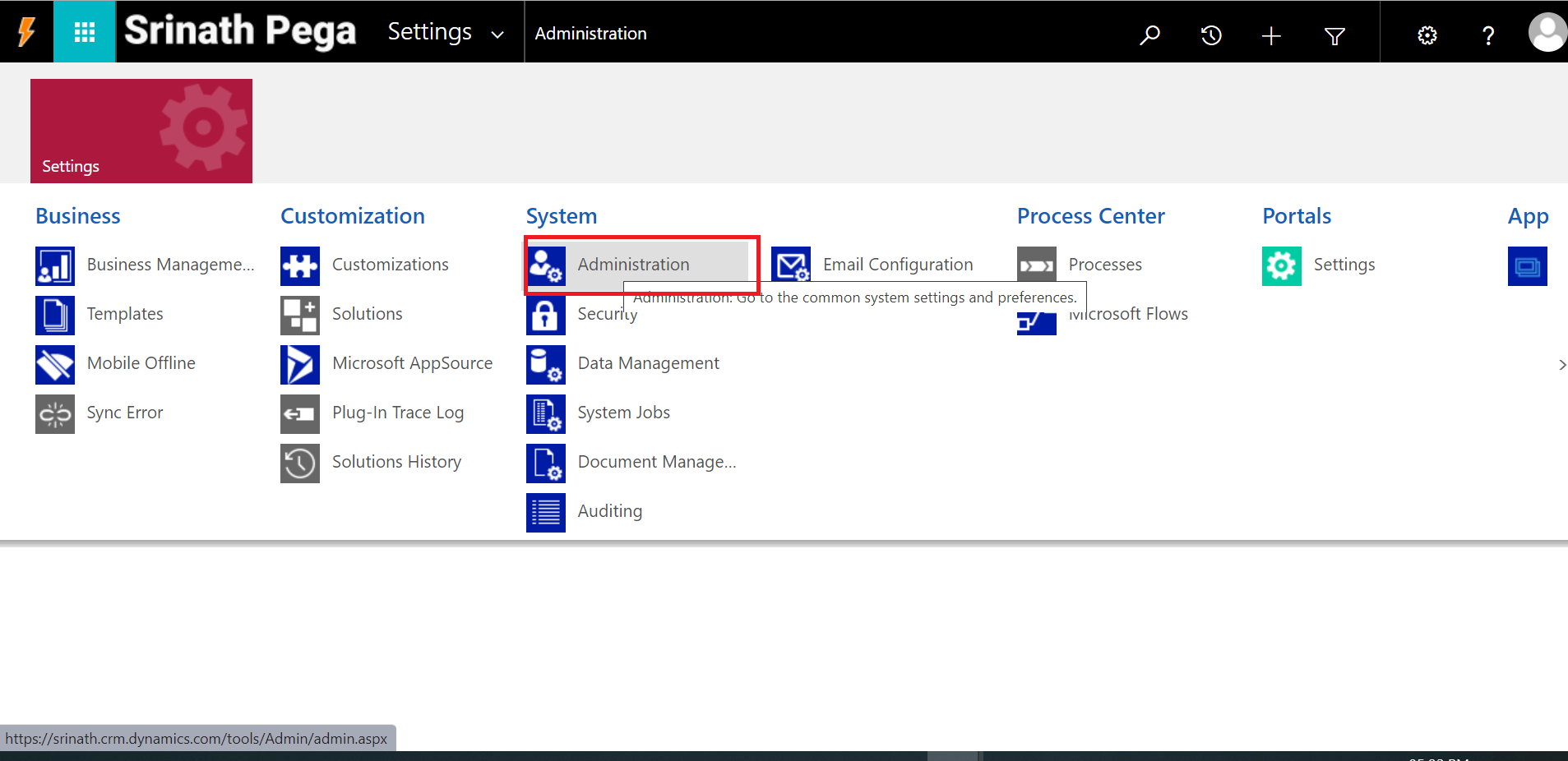Viewport: 1568px width, 761px height.
Task: Open Email Configuration link
Action: pyautogui.click(x=897, y=265)
